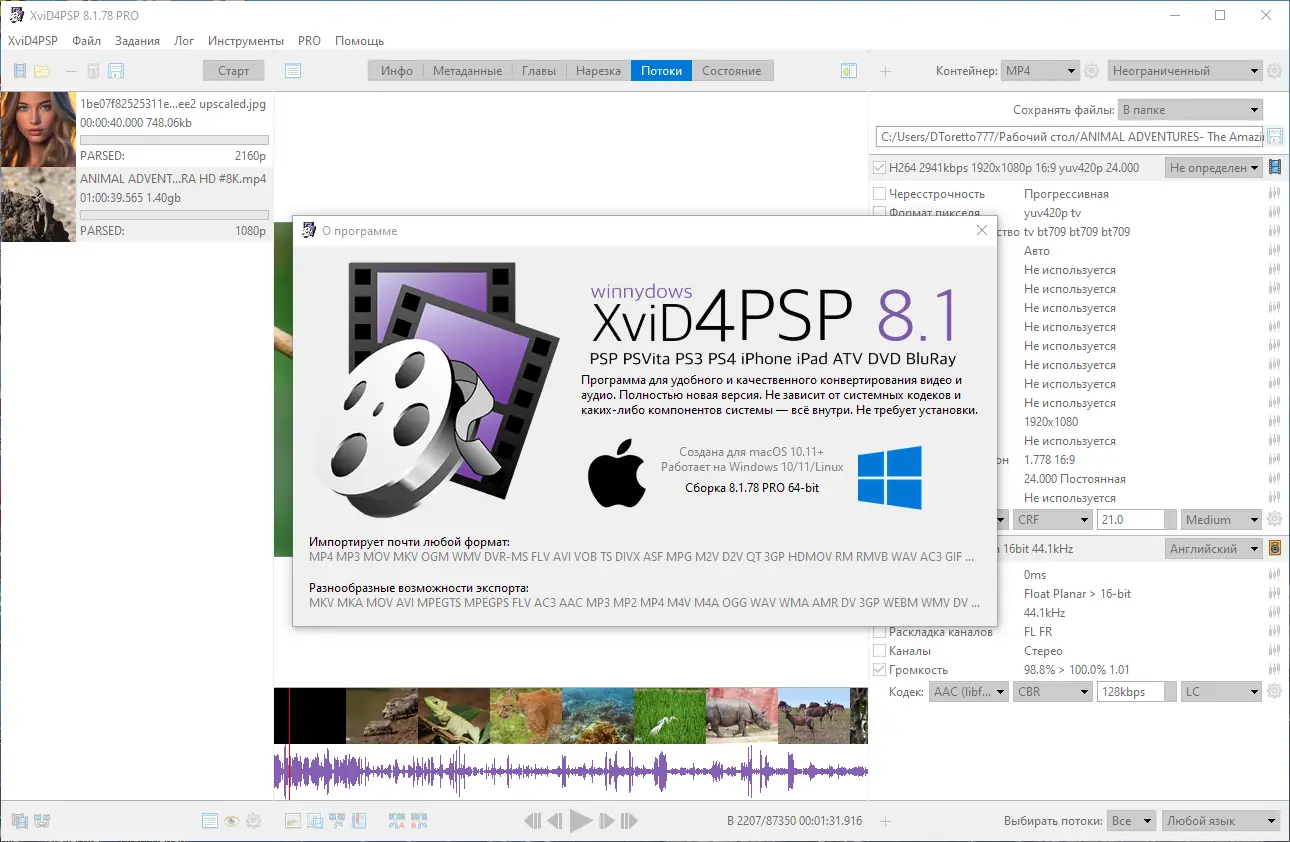Enable the Раскладка каналов checkbox
The image size is (1290, 842).
click(x=879, y=632)
